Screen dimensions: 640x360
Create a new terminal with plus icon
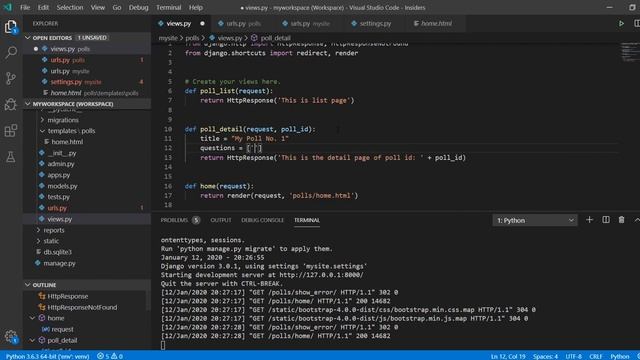point(589,220)
